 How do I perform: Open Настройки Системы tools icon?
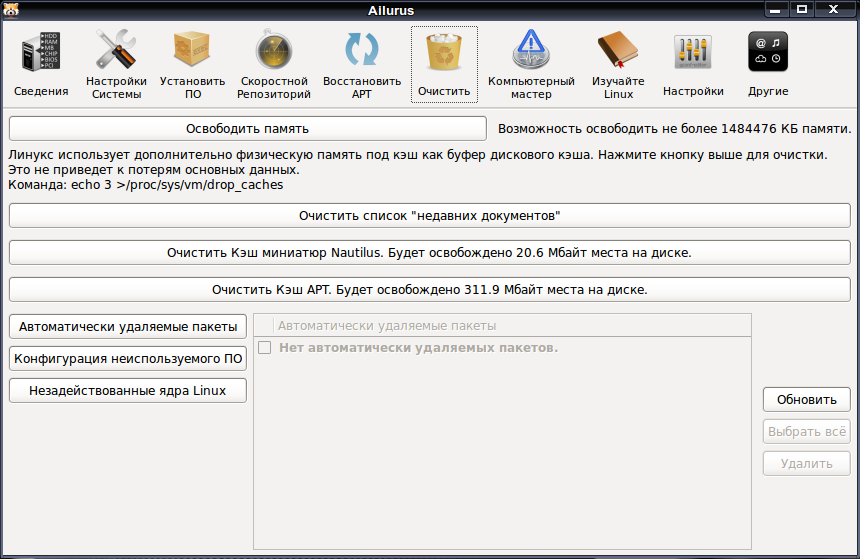(x=116, y=65)
